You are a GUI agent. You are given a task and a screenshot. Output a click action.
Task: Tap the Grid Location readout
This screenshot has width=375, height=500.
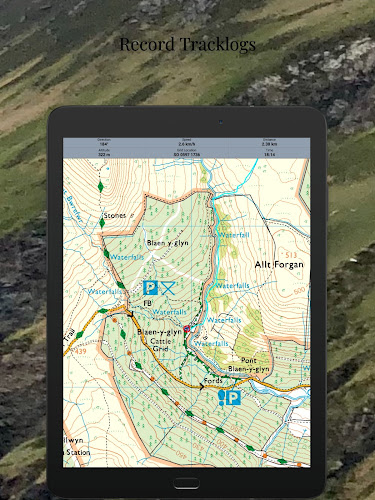tap(187, 153)
